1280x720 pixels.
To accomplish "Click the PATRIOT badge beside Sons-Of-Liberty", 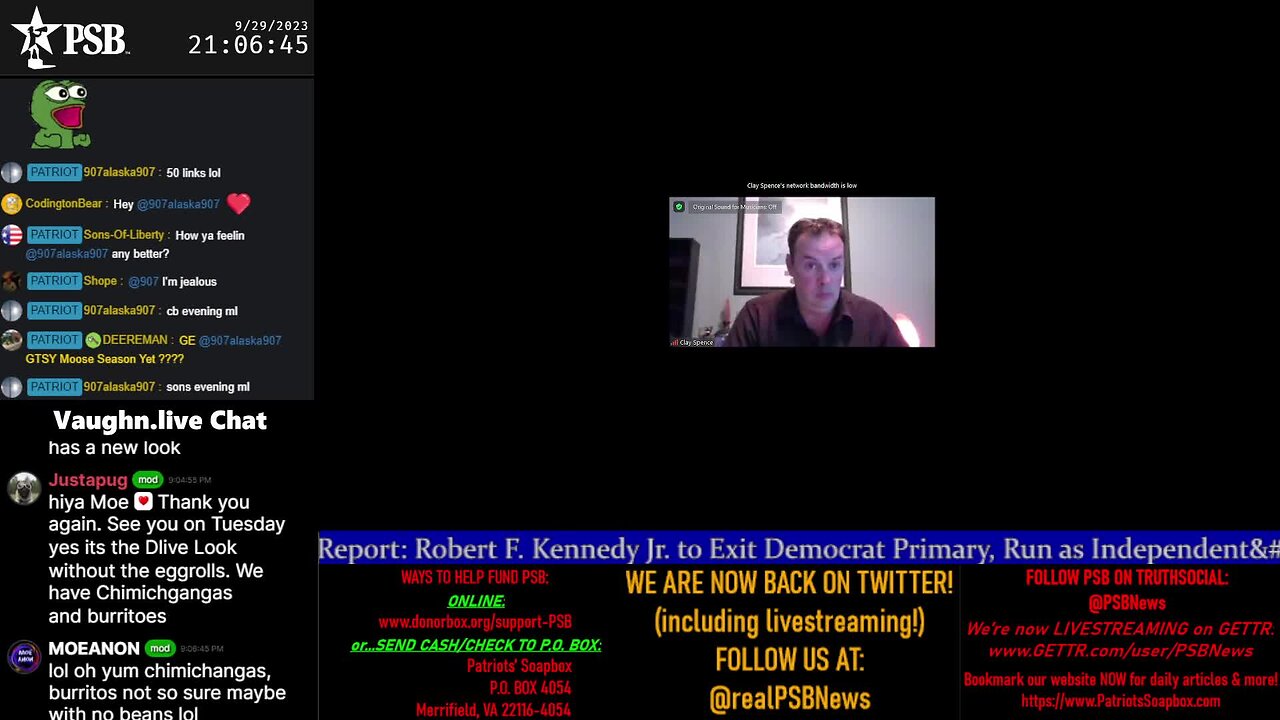I will pyautogui.click(x=54, y=235).
